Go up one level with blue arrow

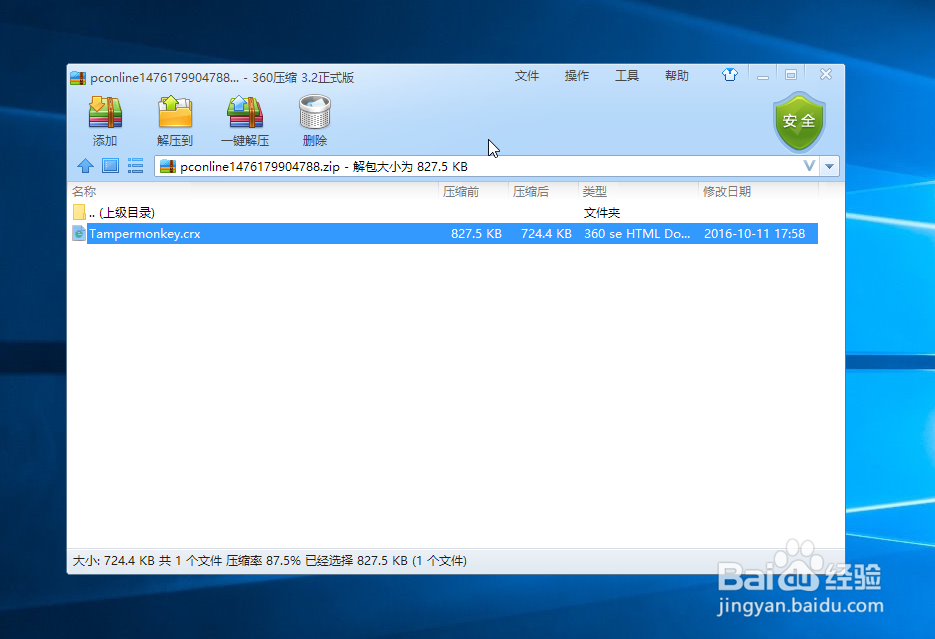85,166
